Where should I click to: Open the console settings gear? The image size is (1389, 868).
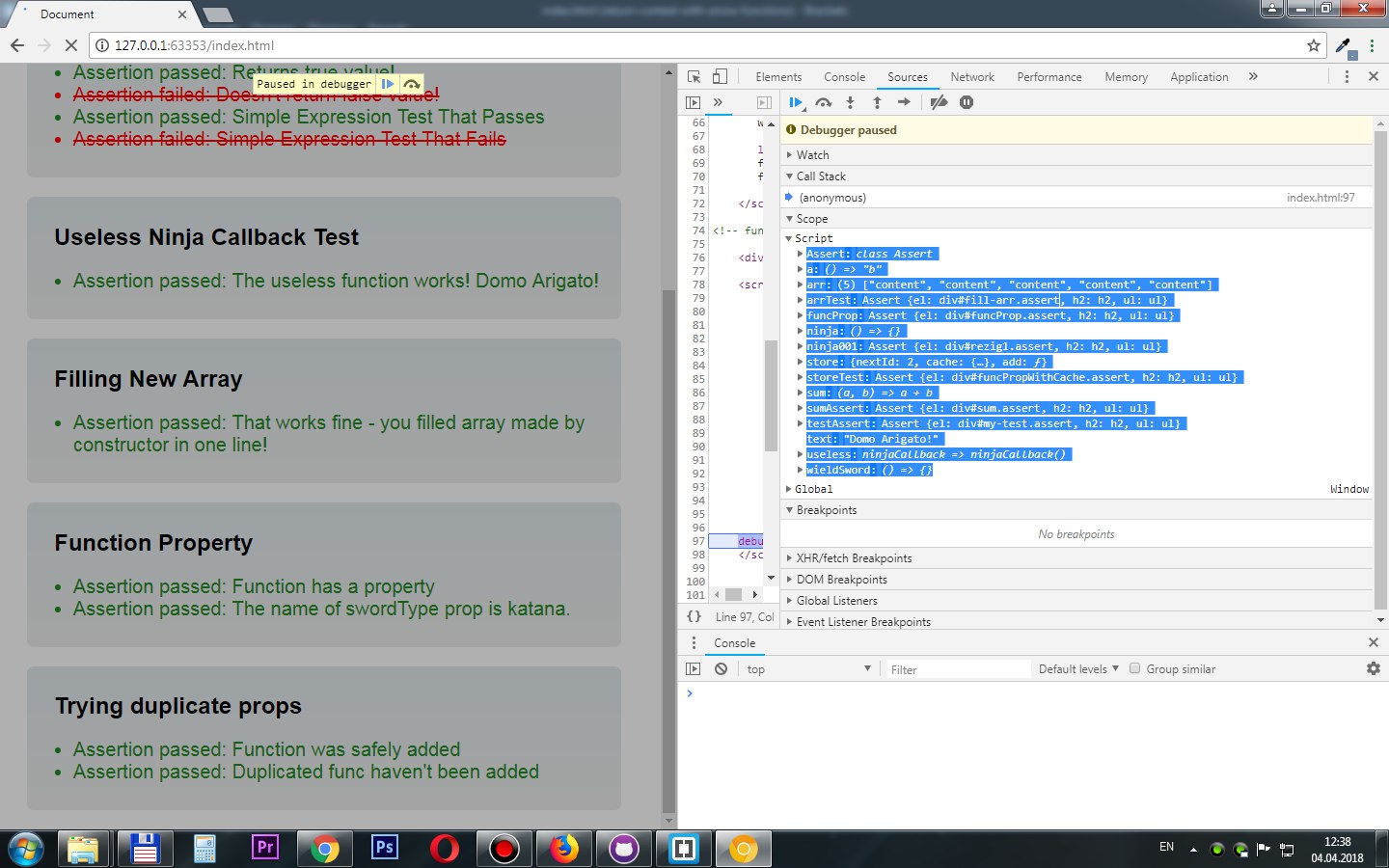(x=1374, y=668)
